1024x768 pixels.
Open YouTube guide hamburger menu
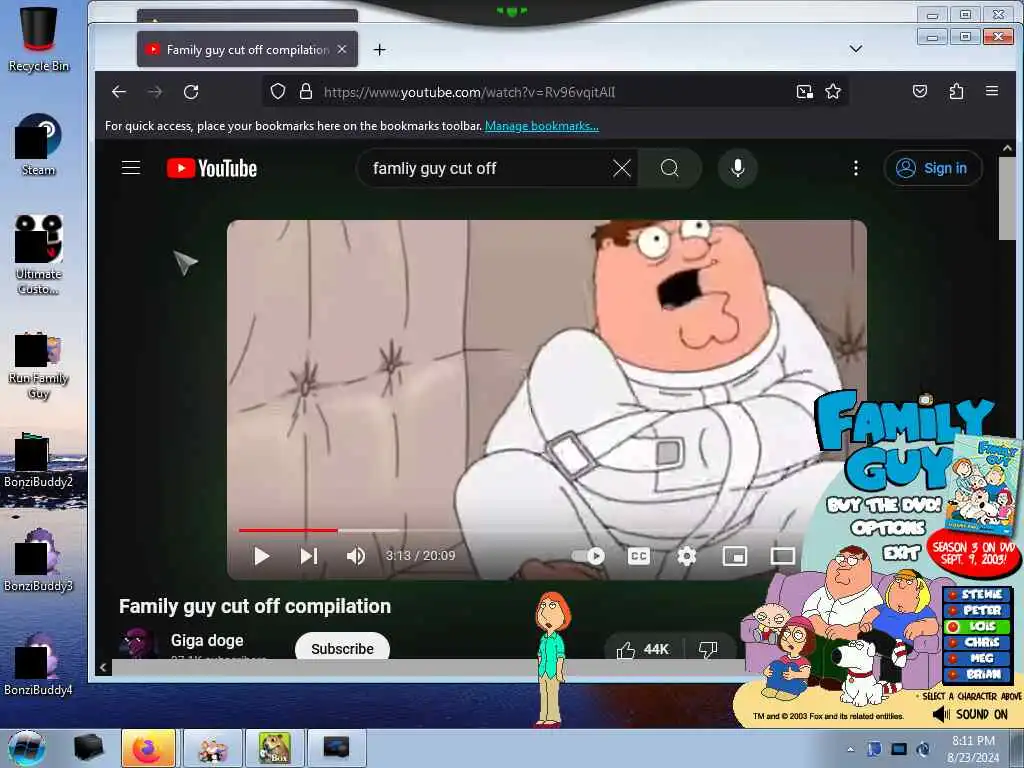point(131,168)
